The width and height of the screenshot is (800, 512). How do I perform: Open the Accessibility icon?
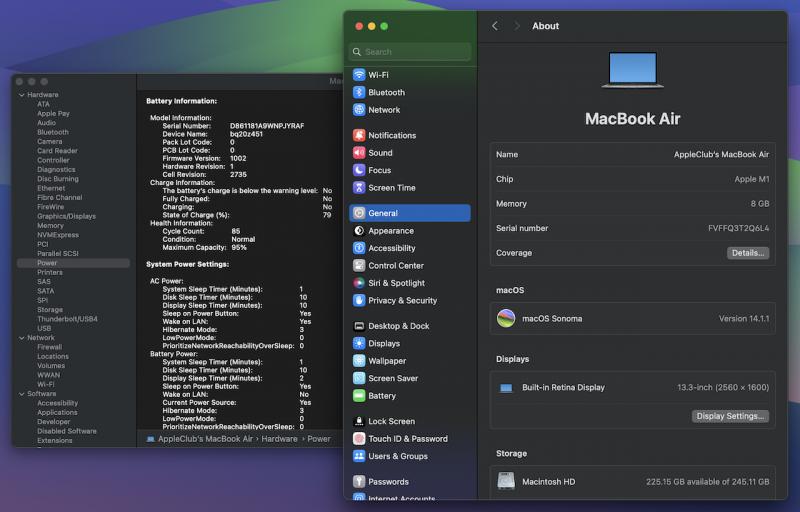(x=359, y=248)
